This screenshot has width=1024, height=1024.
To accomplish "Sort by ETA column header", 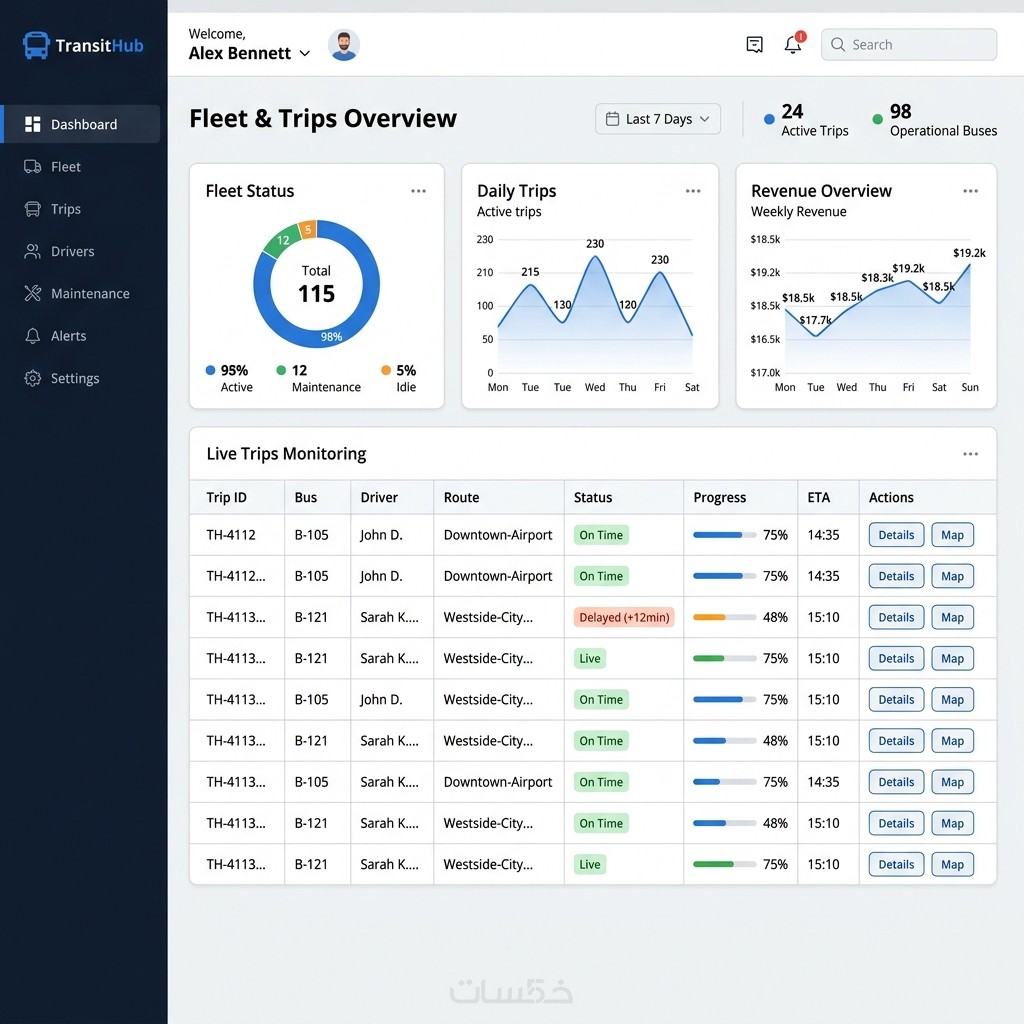I will (x=818, y=498).
